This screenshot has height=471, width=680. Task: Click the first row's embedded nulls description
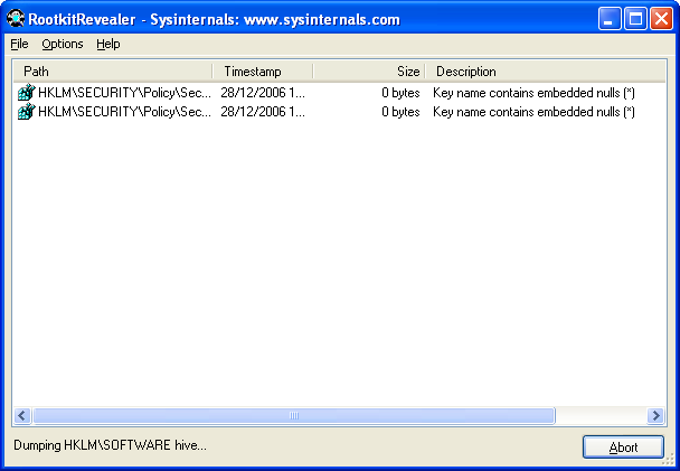[x=534, y=93]
